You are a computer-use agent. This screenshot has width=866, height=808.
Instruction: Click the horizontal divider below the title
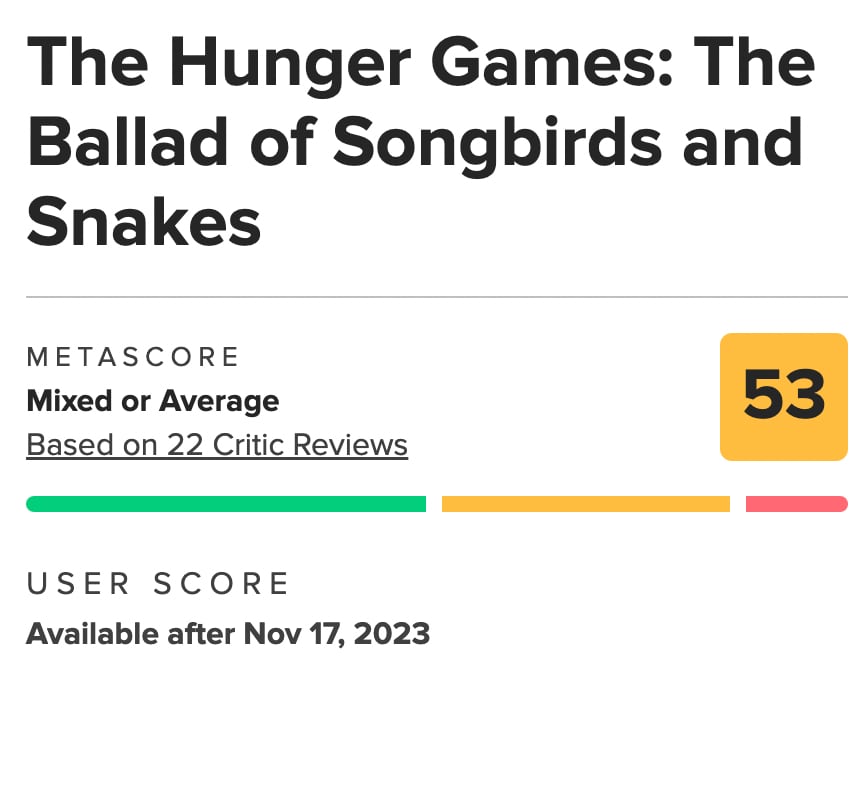433,295
